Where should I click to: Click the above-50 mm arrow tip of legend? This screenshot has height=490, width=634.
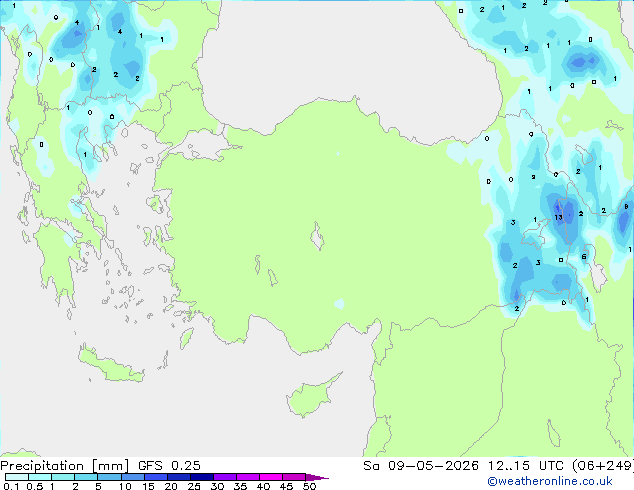point(317,477)
